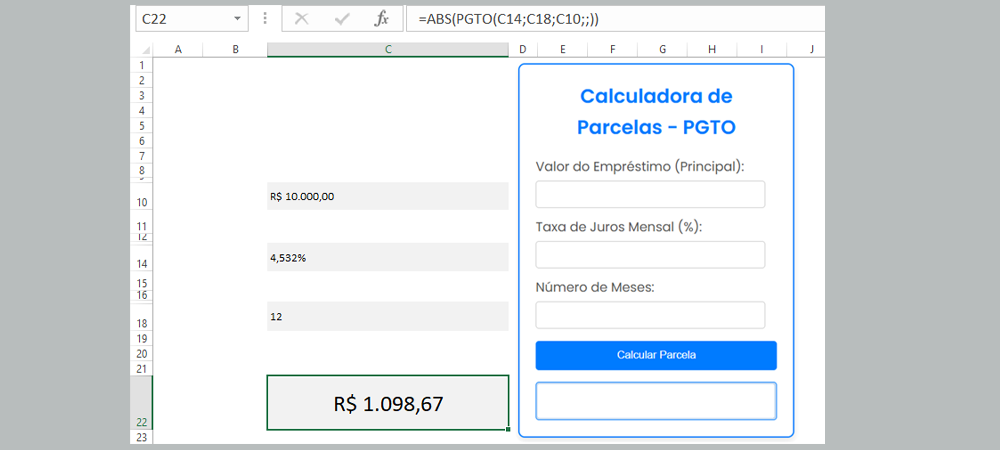Click the Valor do Empréstimo input field
The width and height of the screenshot is (1000, 450).
(650, 194)
